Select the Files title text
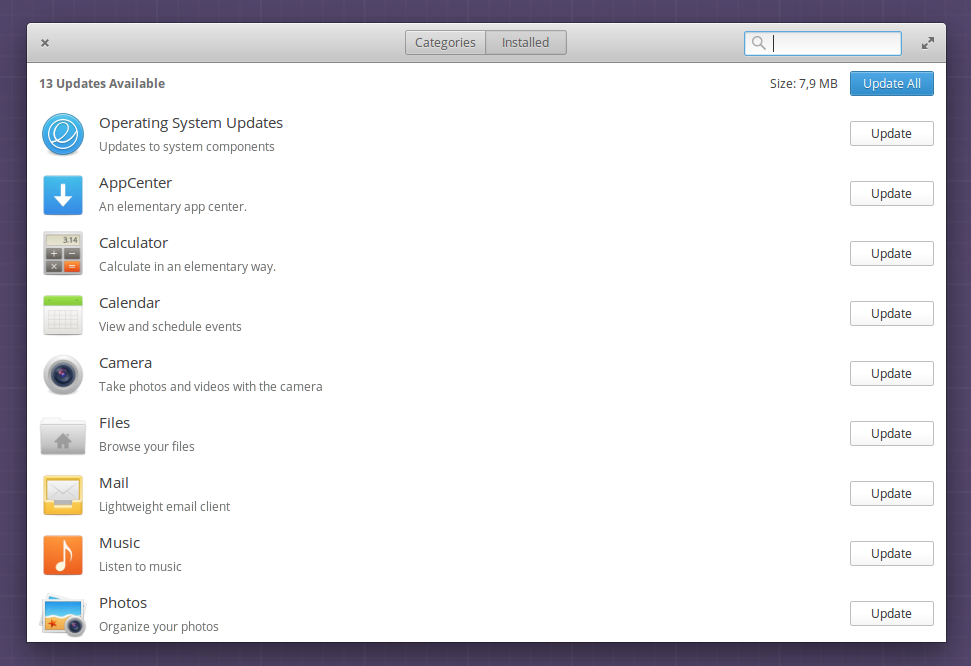Viewport: 971px width, 666px height. click(115, 423)
